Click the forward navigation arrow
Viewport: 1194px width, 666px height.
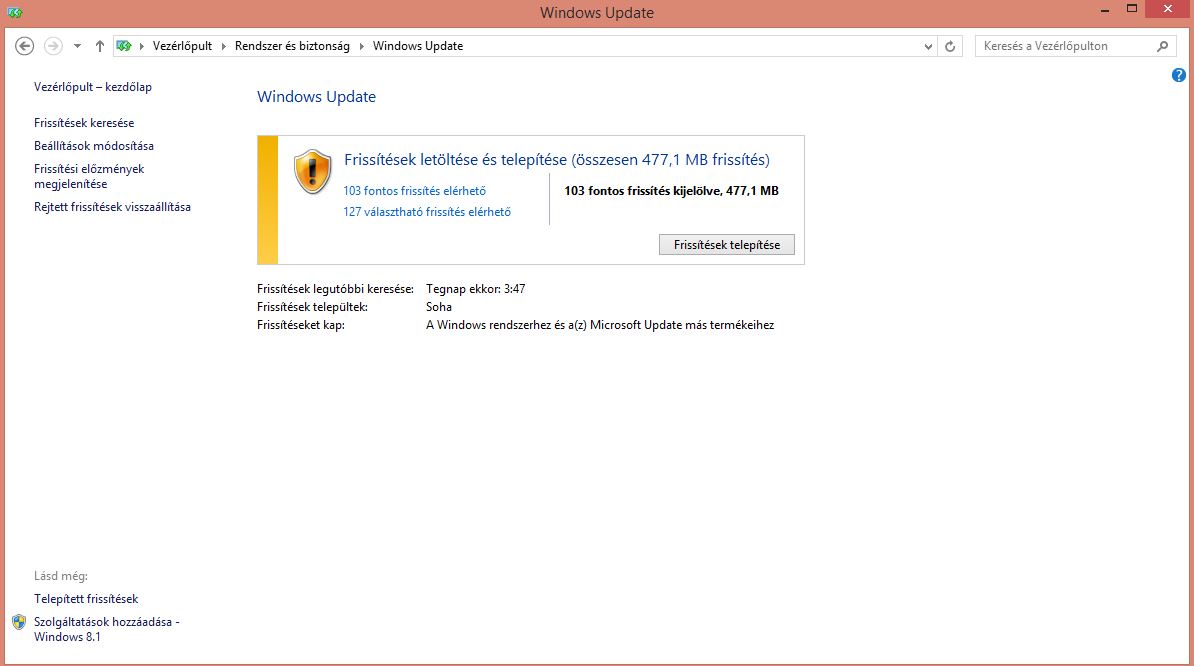click(x=53, y=46)
